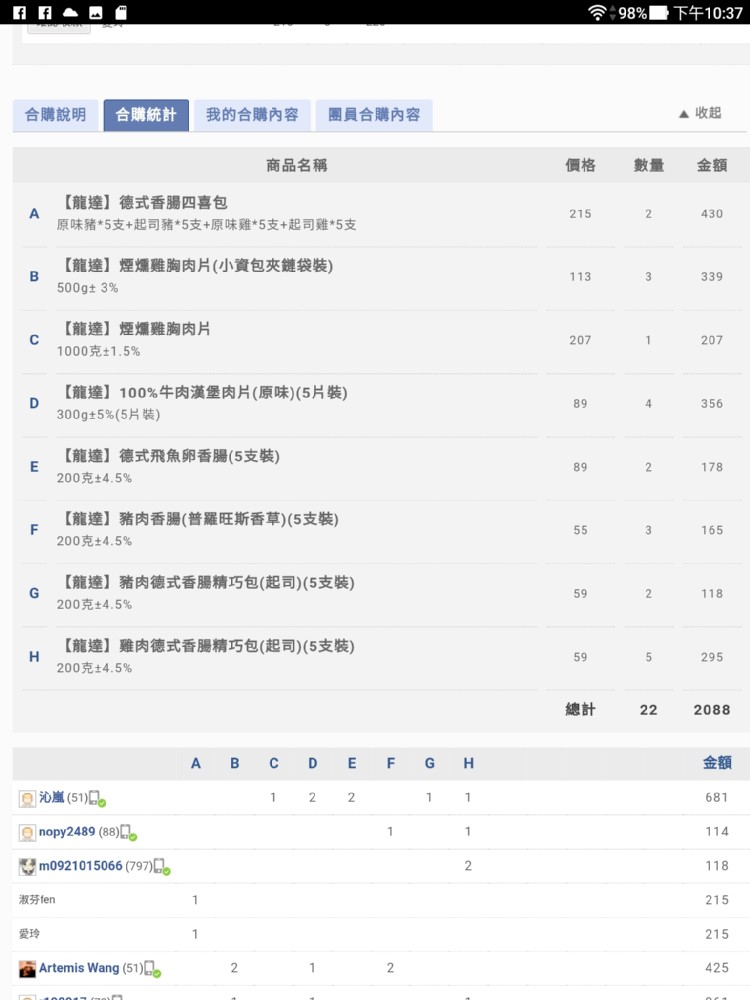Select product 煙燻雞胸肉片(小資包夾鏈袋裝) title
The width and height of the screenshot is (750, 1000).
click(x=196, y=265)
